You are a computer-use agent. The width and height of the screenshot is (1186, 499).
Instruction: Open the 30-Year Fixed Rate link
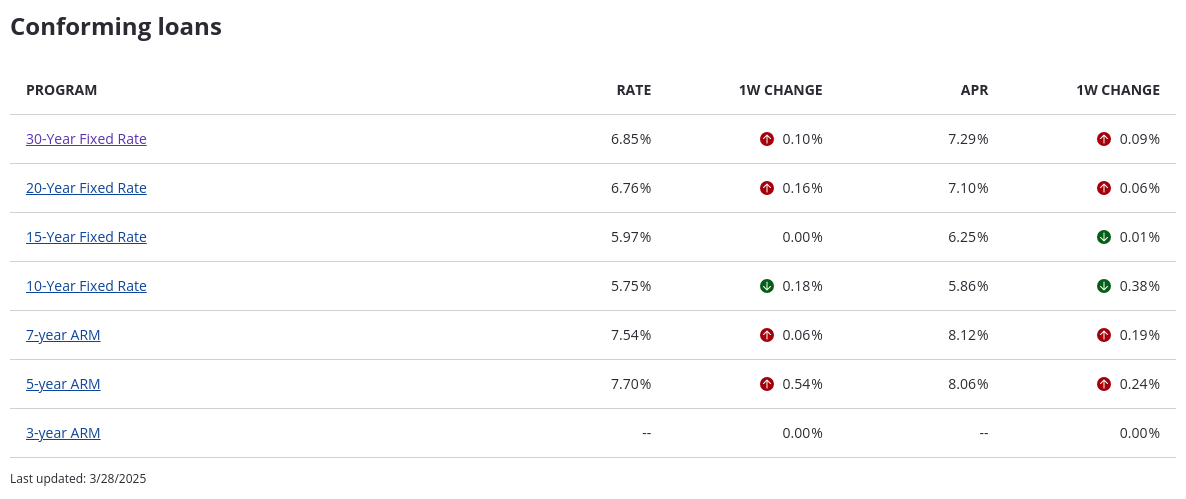pos(86,139)
